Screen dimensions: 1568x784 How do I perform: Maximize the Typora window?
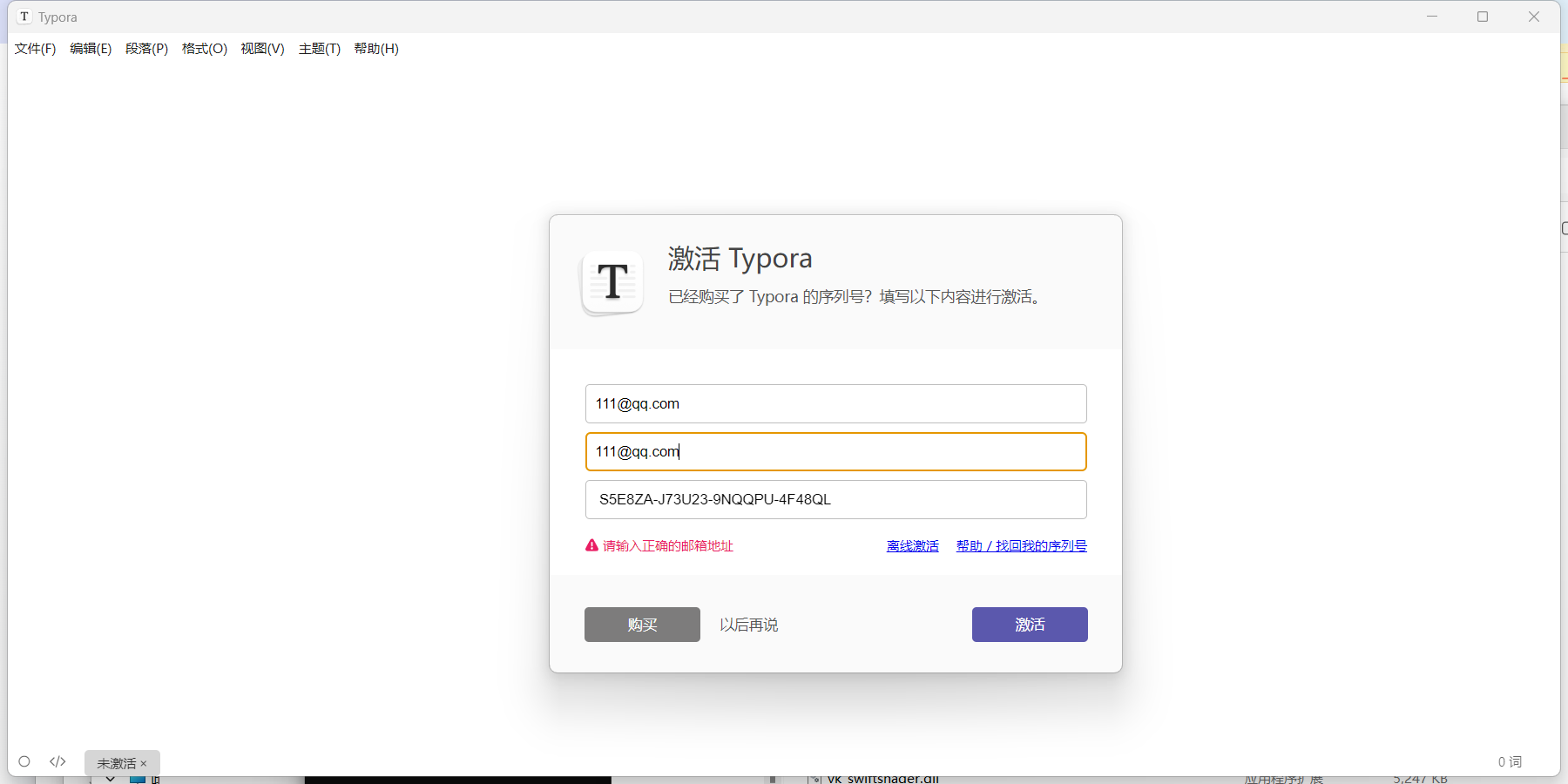1483,17
